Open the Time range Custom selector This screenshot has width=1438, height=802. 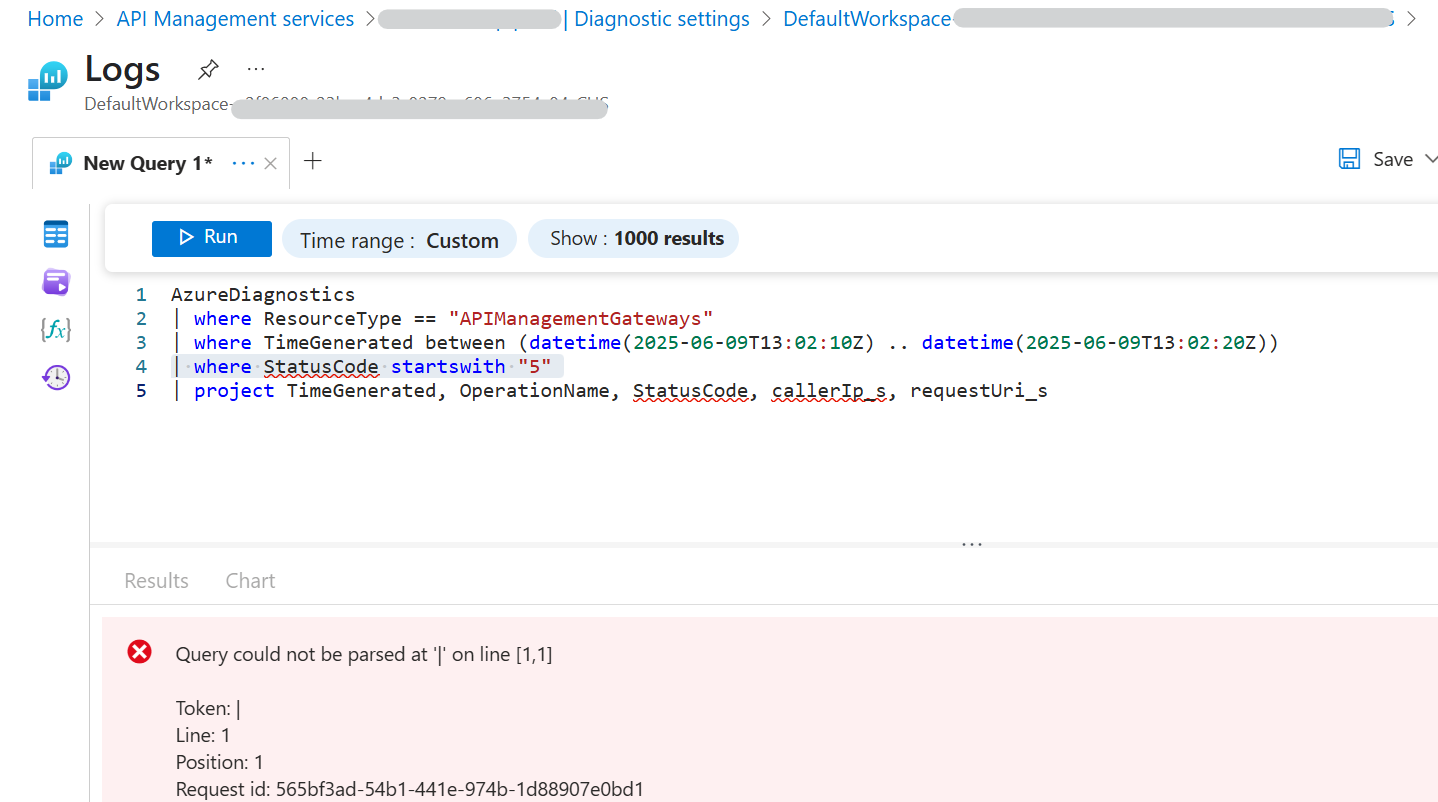coord(399,239)
